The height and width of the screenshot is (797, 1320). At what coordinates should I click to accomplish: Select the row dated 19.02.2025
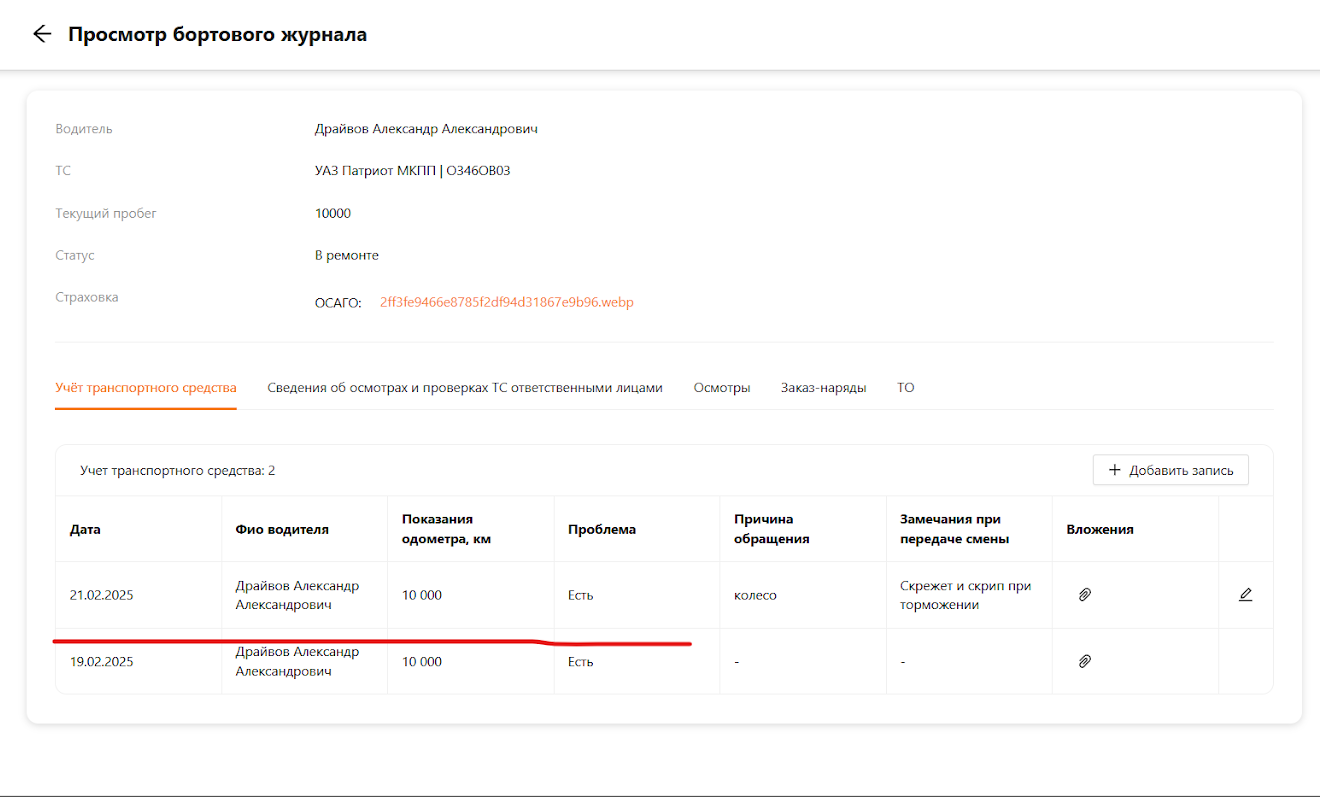664,661
